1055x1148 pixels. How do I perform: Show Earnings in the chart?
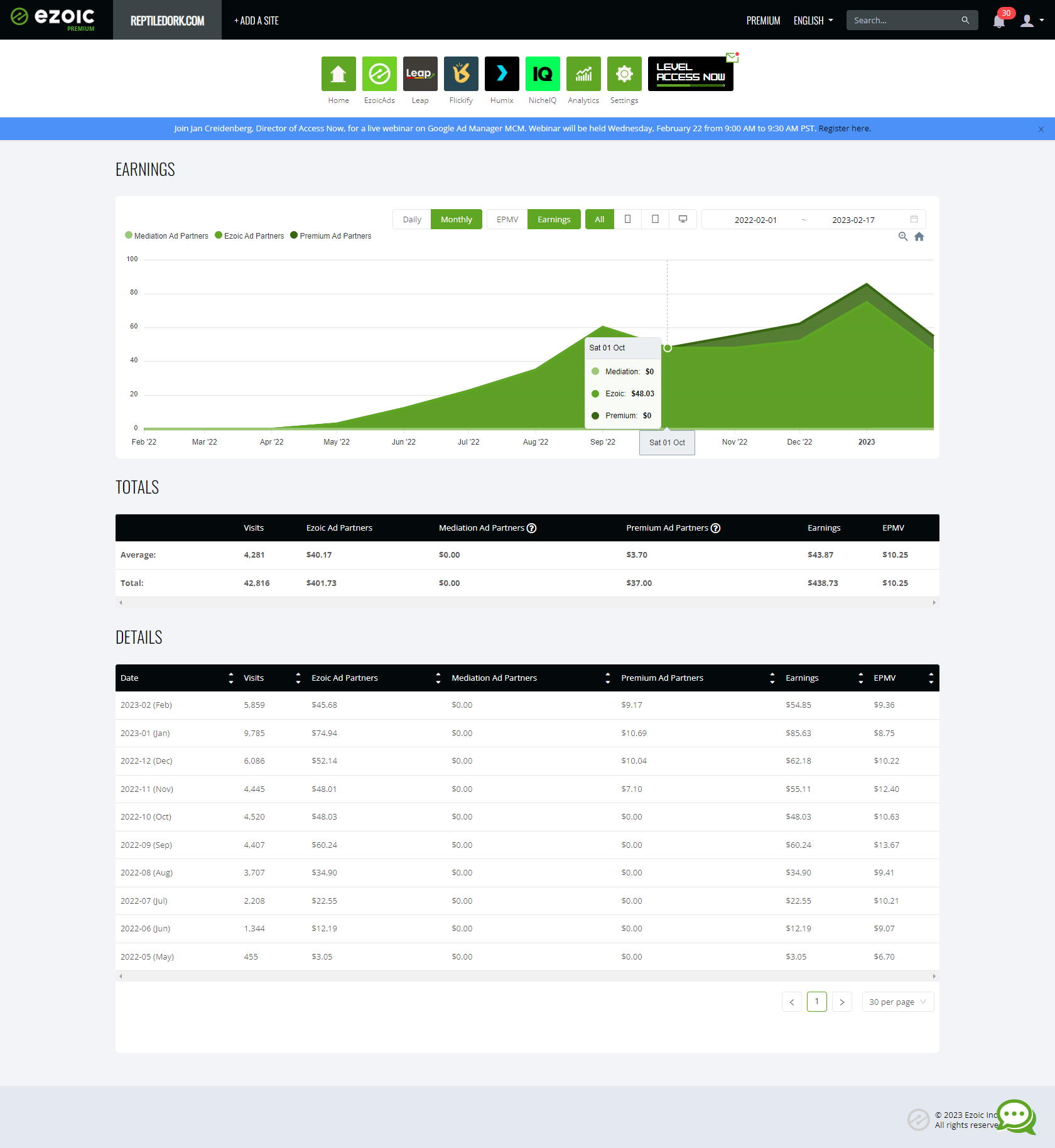pyautogui.click(x=554, y=219)
